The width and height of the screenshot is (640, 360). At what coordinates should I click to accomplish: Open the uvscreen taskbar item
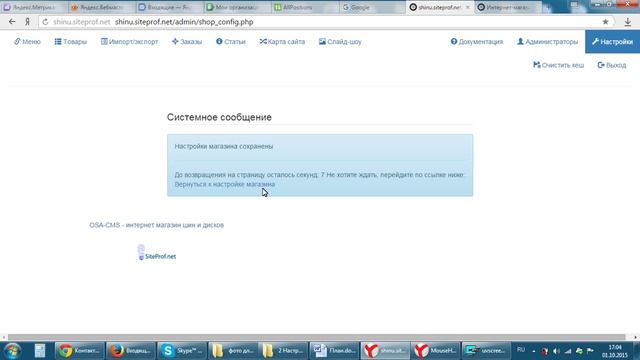(x=486, y=351)
